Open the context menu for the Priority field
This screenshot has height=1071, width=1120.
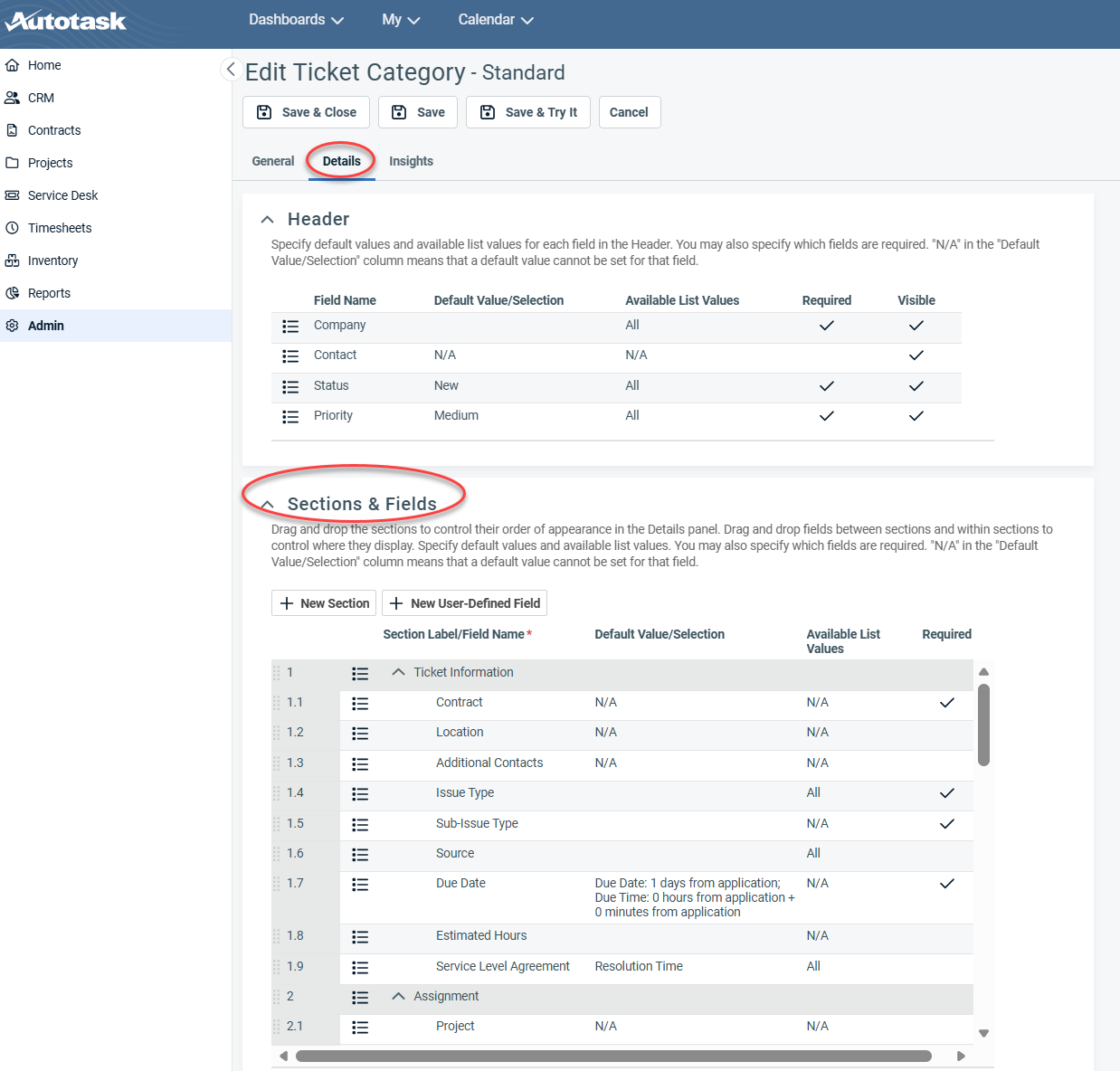click(x=290, y=417)
